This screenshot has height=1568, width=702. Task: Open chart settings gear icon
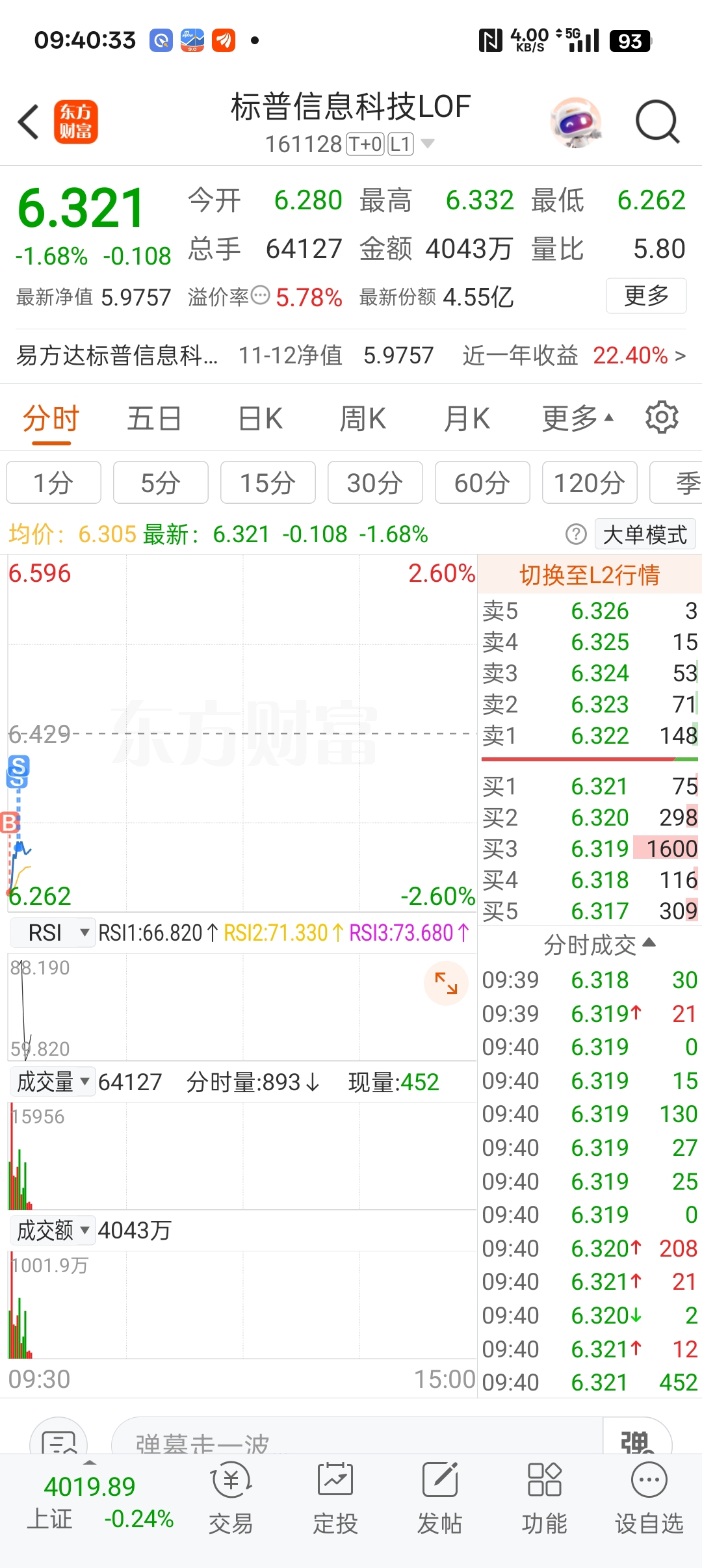point(662,417)
